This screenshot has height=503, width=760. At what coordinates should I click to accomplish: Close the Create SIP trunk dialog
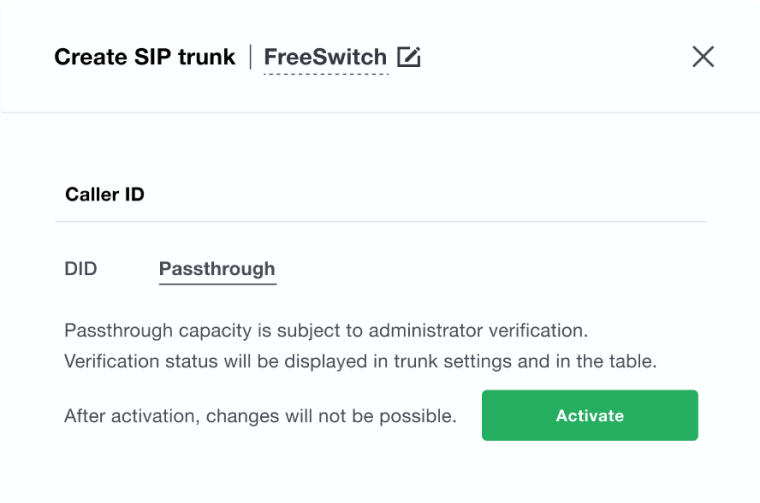point(703,57)
